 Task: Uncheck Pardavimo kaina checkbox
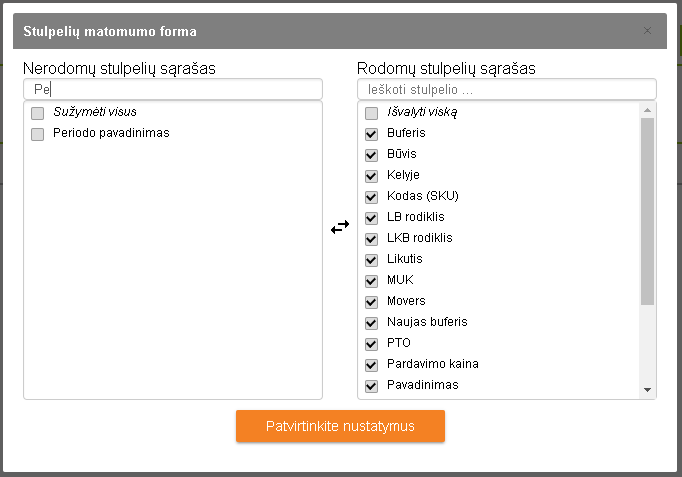coord(372,365)
